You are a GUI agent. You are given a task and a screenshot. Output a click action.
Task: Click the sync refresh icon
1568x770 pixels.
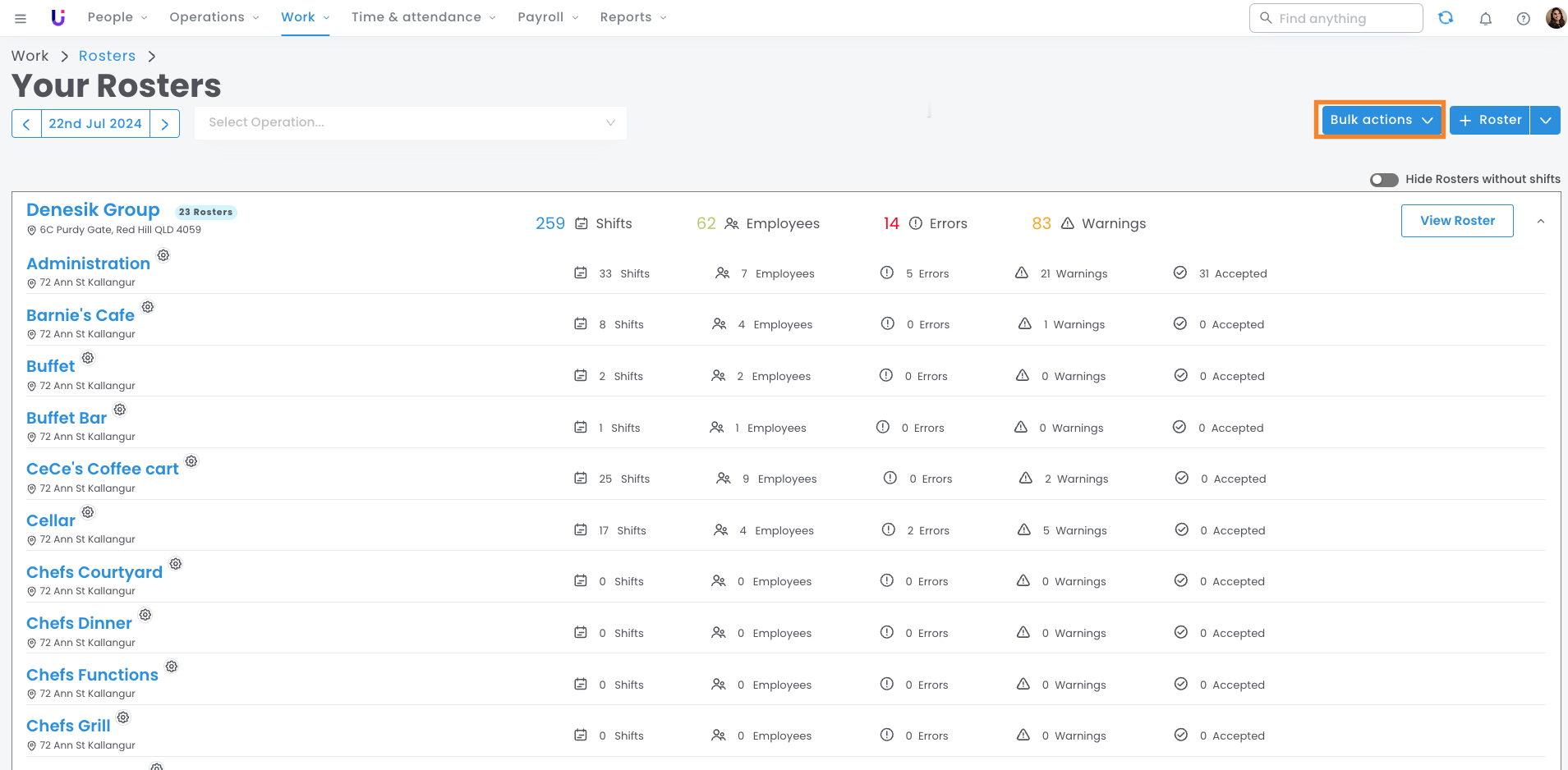click(x=1446, y=18)
